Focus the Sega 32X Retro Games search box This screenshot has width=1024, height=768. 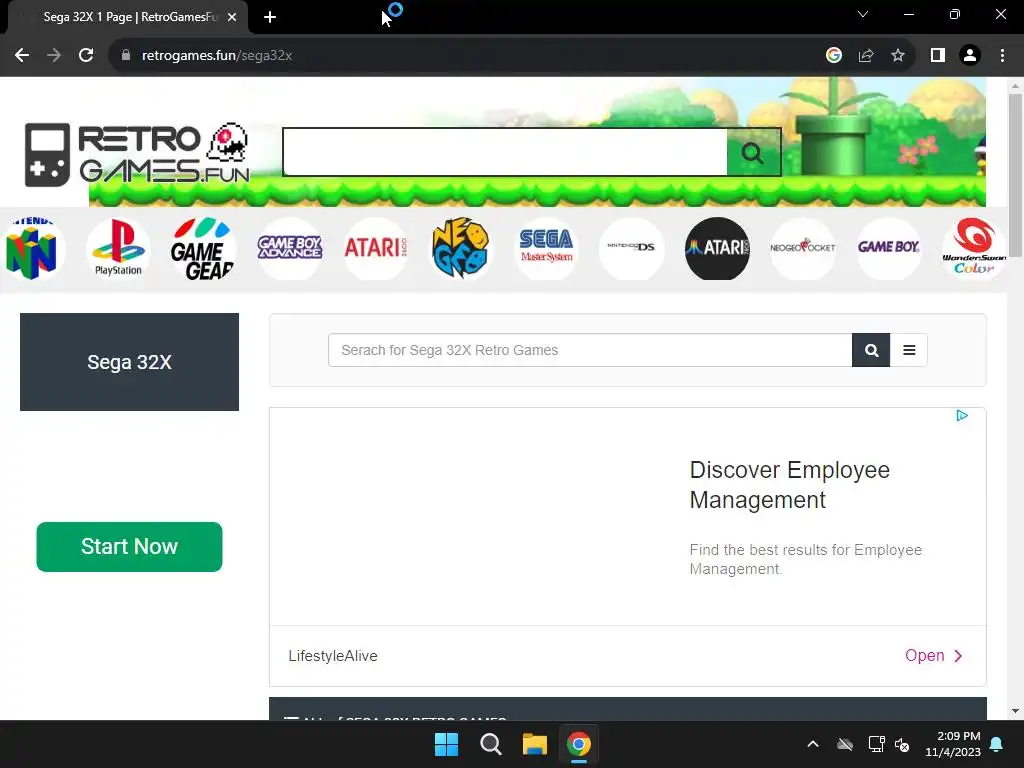pos(590,350)
